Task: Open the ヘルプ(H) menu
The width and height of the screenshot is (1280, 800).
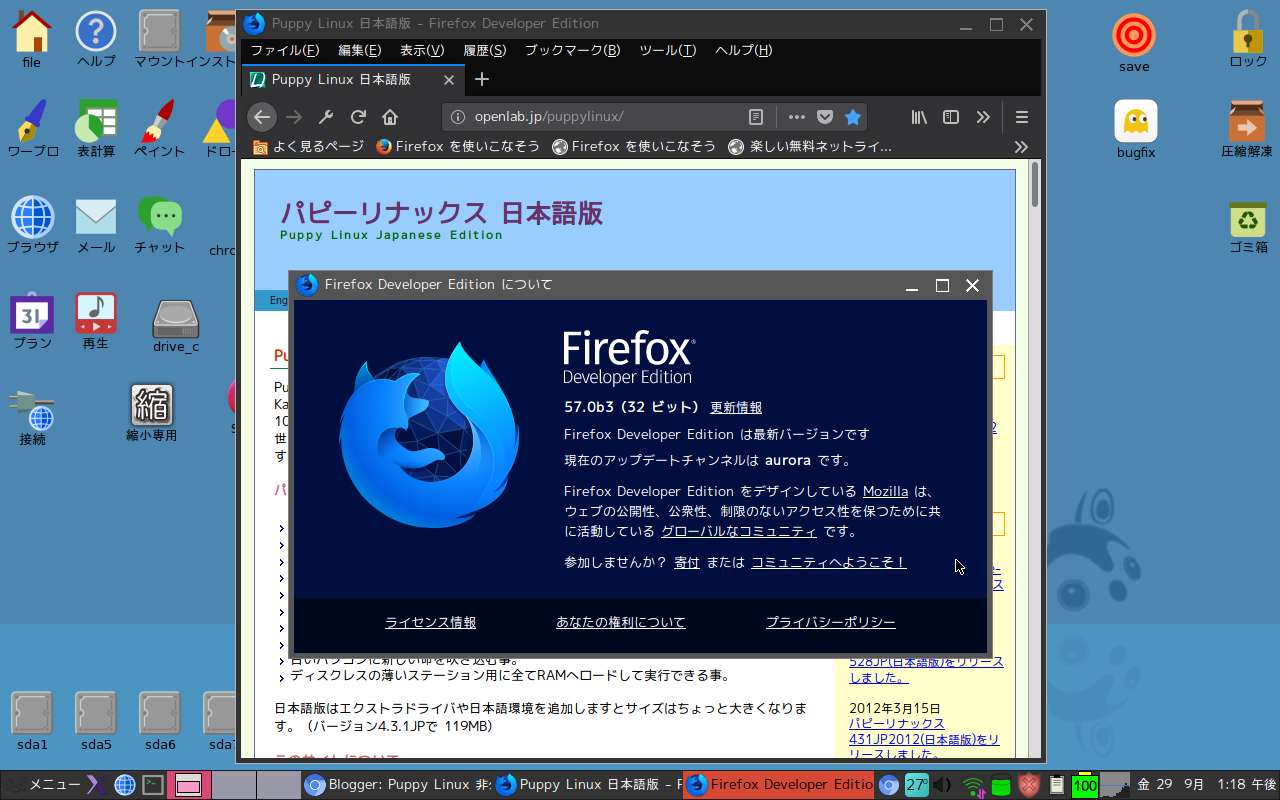Action: pyautogui.click(x=743, y=50)
